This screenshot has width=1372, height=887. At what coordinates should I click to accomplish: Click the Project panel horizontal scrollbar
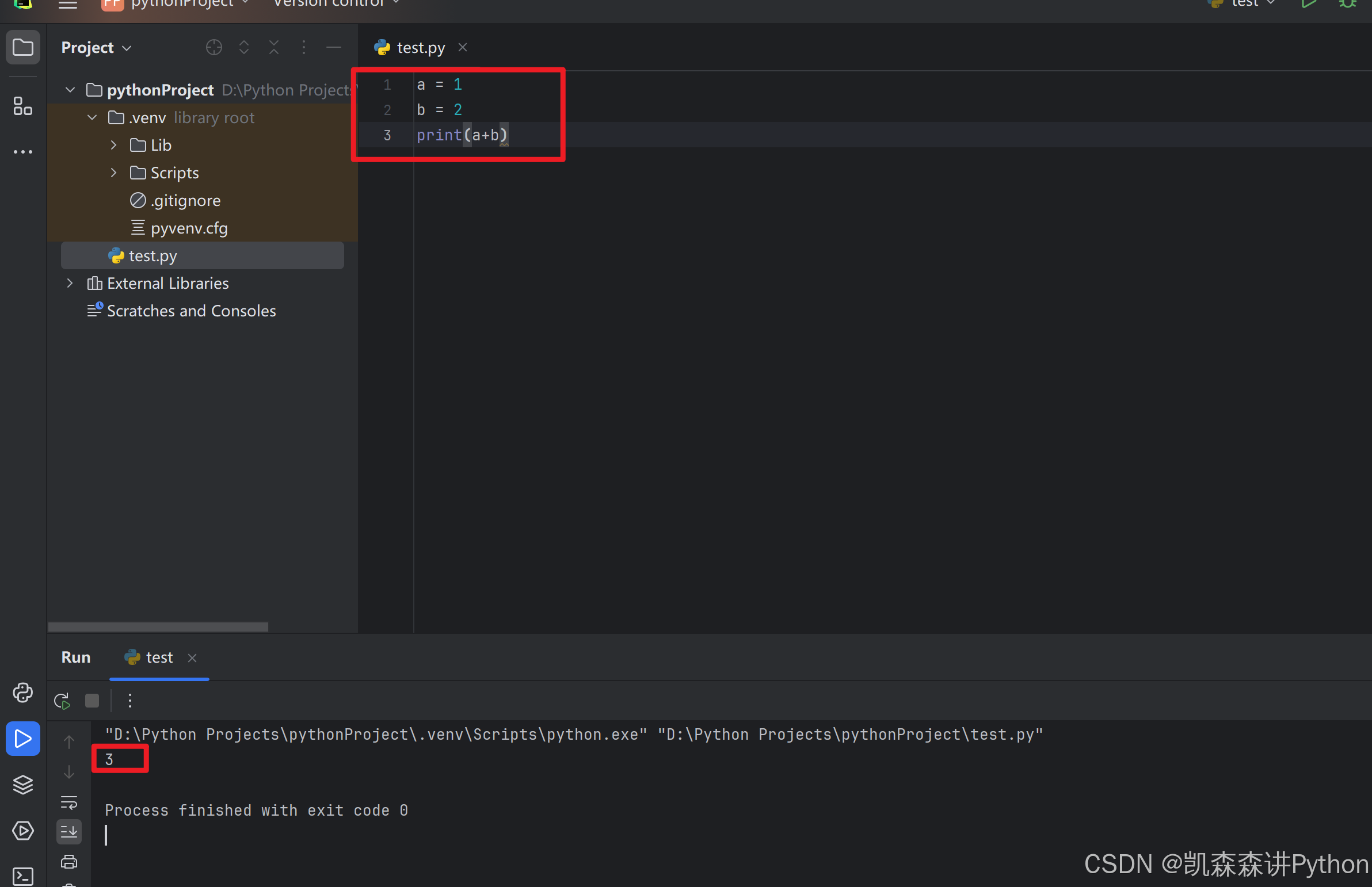[158, 626]
